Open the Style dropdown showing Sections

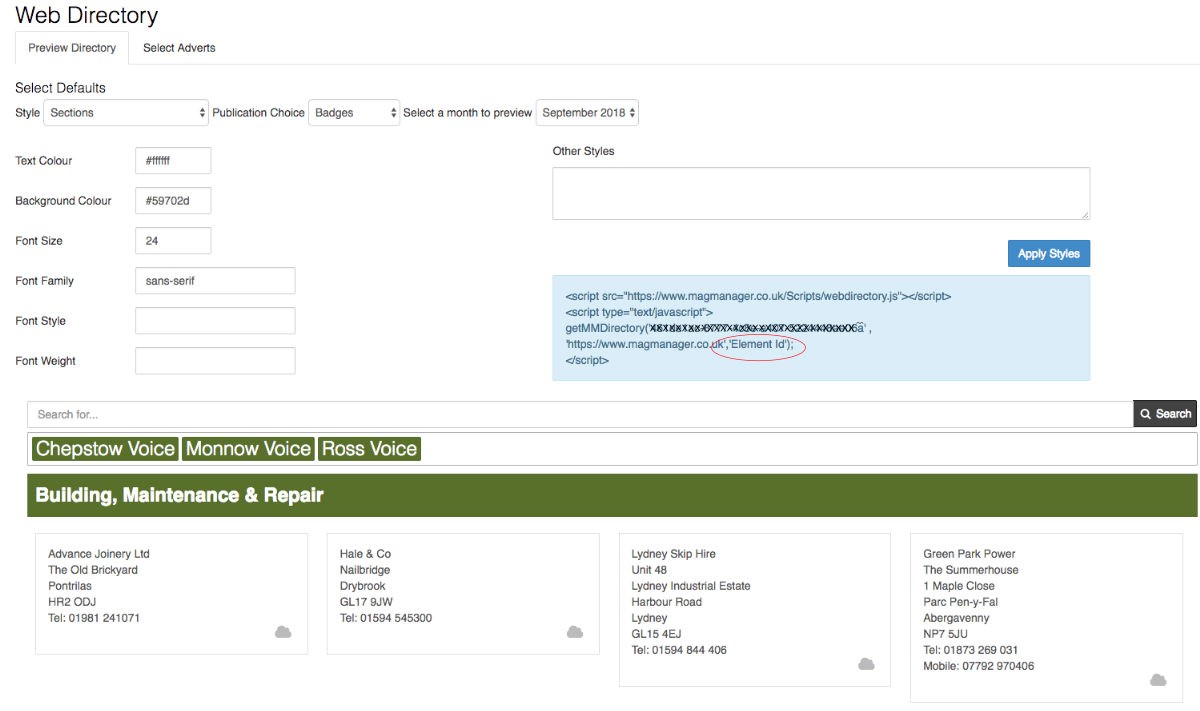click(x=126, y=113)
